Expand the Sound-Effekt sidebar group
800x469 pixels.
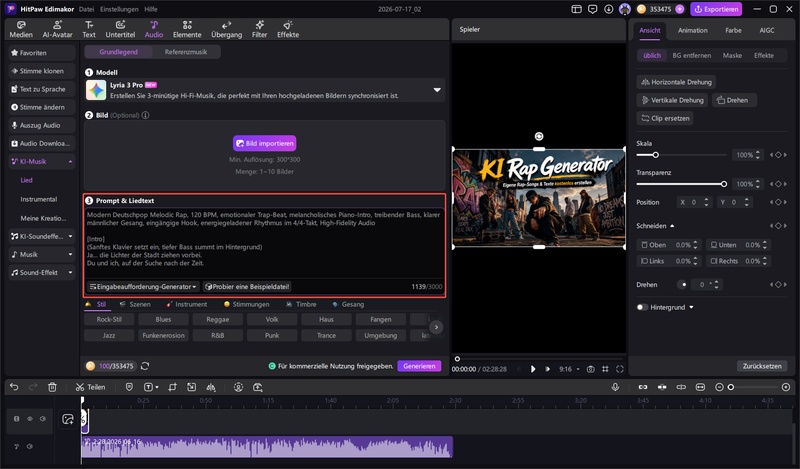pos(70,273)
